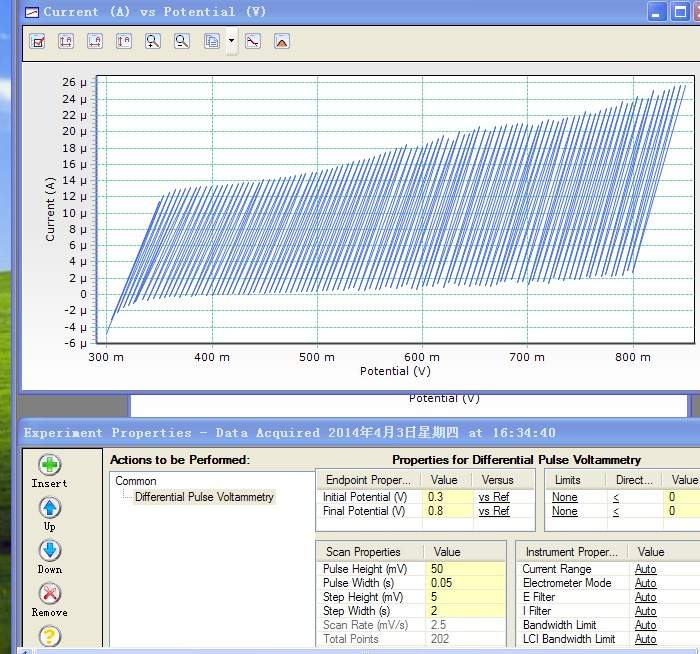The image size is (700, 654).
Task: Click Experiment Properties panel title bar
Action: click(361, 433)
